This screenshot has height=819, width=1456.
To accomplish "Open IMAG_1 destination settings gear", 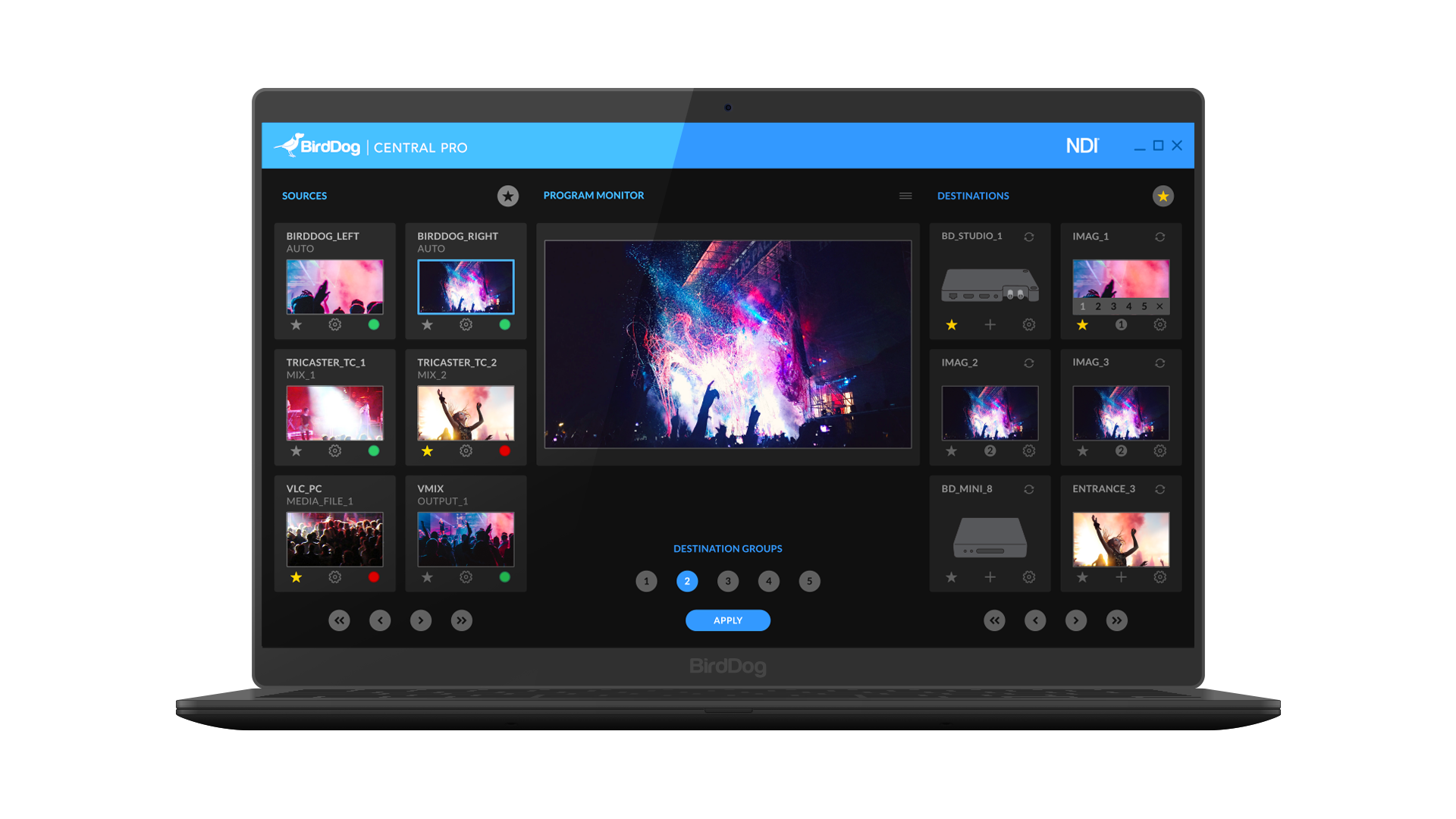I will tap(1160, 325).
